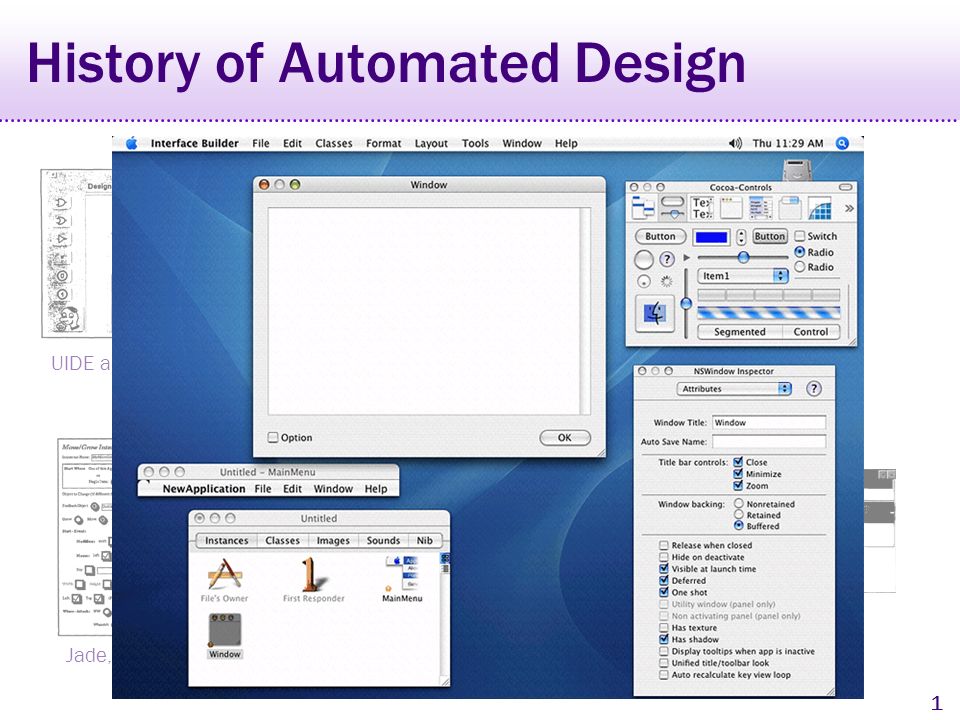Uncheck the Minimize title bar control

coord(738,473)
